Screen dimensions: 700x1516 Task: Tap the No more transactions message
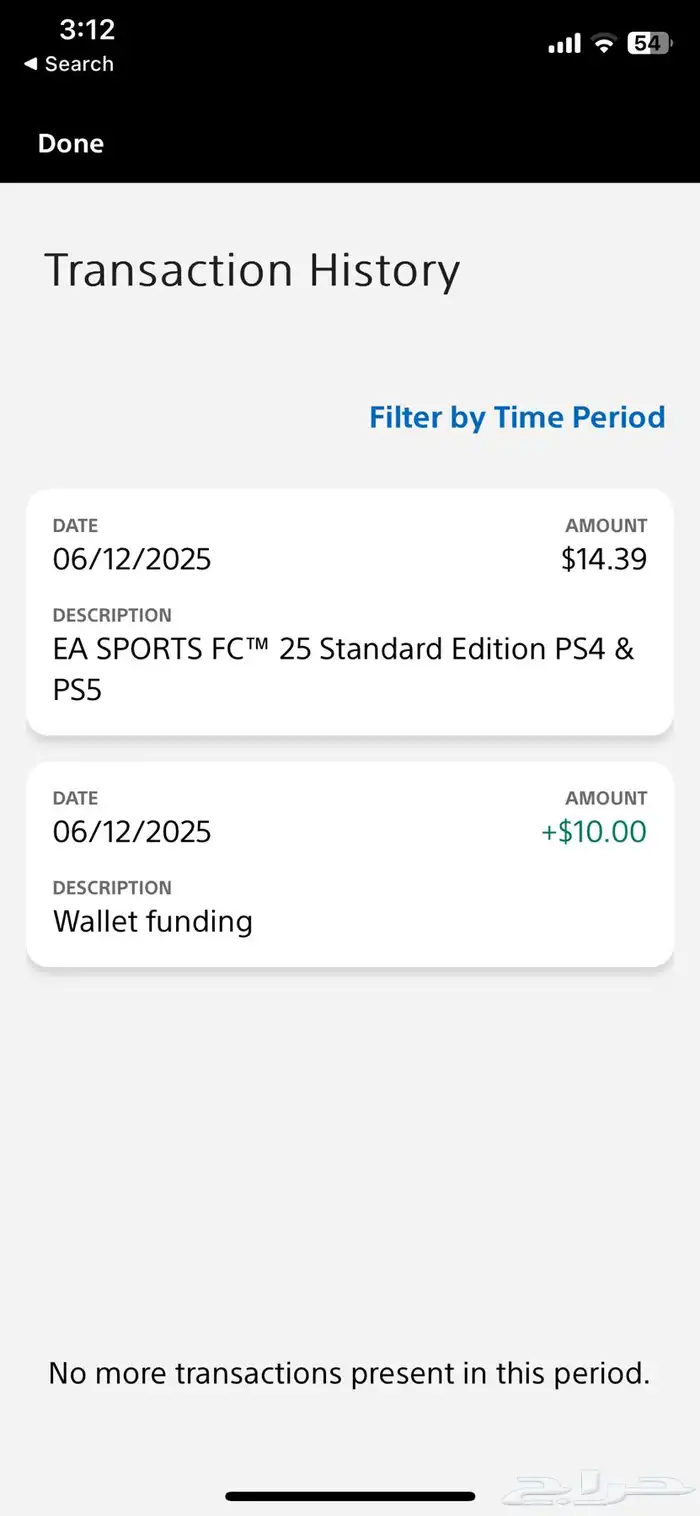pos(349,1373)
